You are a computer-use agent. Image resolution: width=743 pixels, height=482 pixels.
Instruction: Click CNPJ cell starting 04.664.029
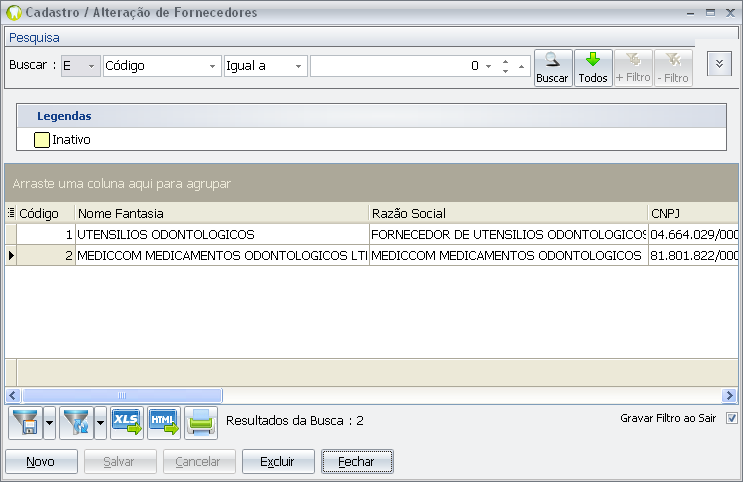pos(693,234)
